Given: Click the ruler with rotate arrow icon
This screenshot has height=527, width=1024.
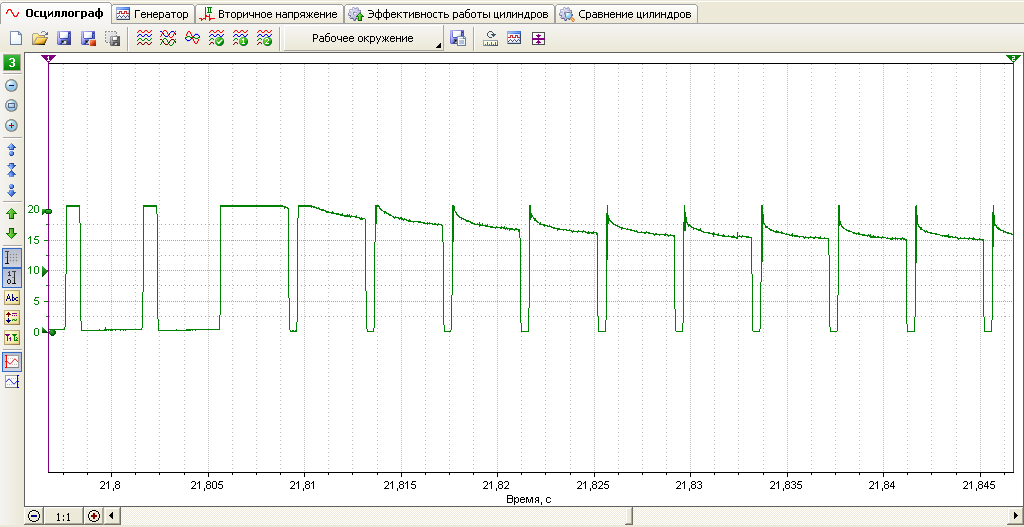Looking at the screenshot, I should [490, 39].
